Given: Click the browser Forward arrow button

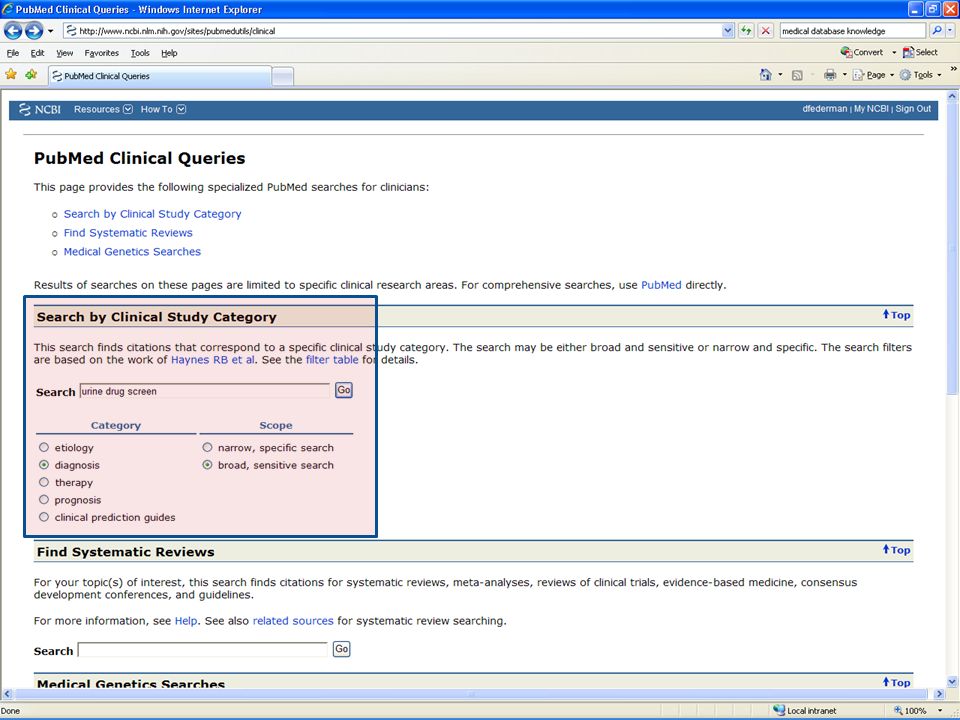Looking at the screenshot, I should [34, 30].
